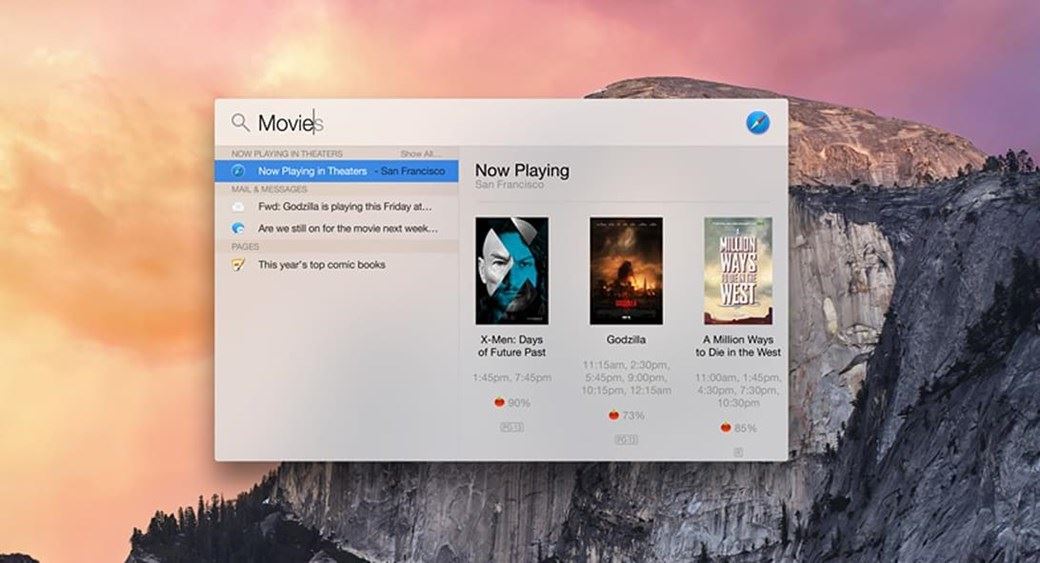Open This year's top comic books document

click(x=336, y=265)
